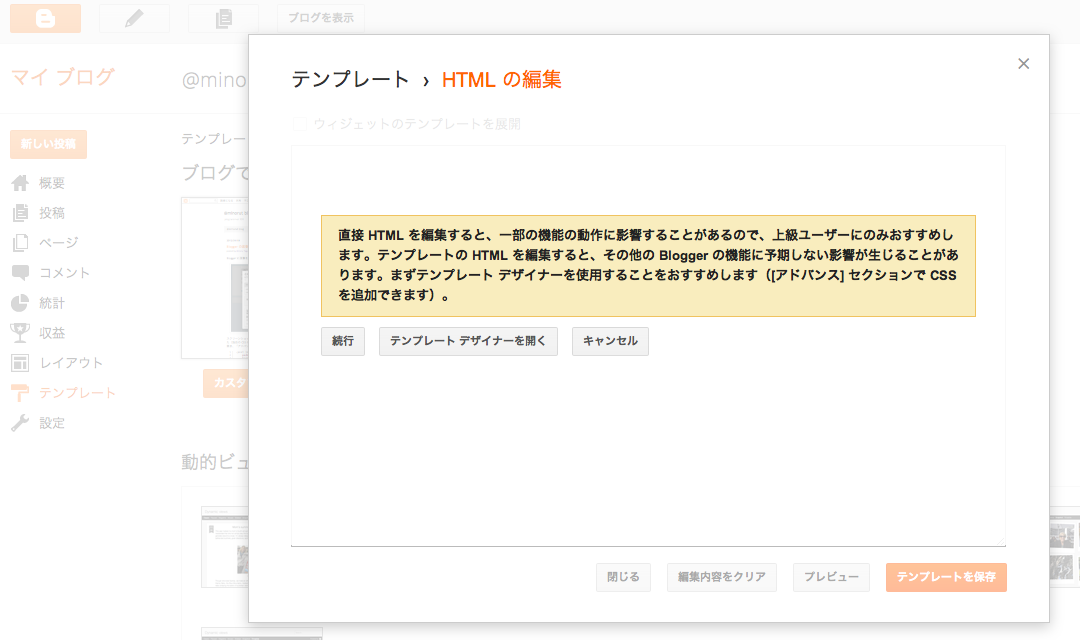Image resolution: width=1080 pixels, height=640 pixels.
Task: Open プレビュー of the template
Action: pos(830,577)
